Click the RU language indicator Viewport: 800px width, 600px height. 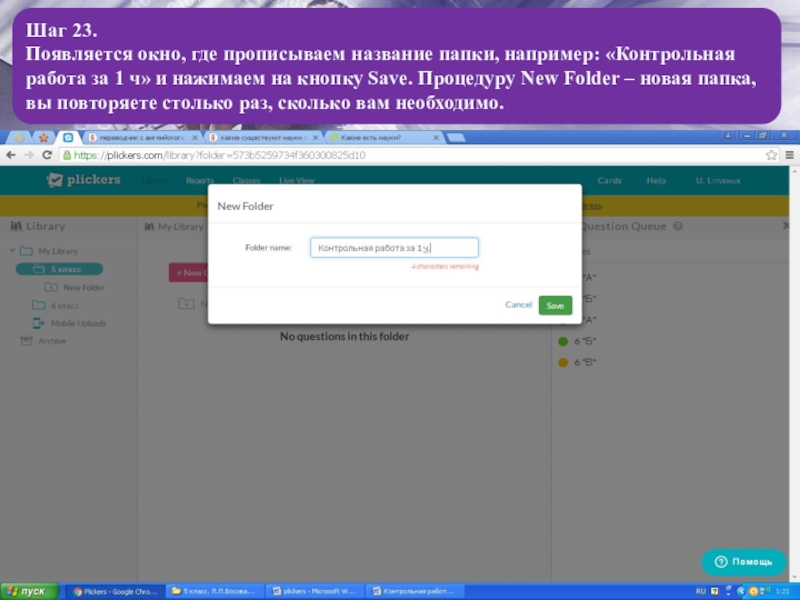coord(701,591)
